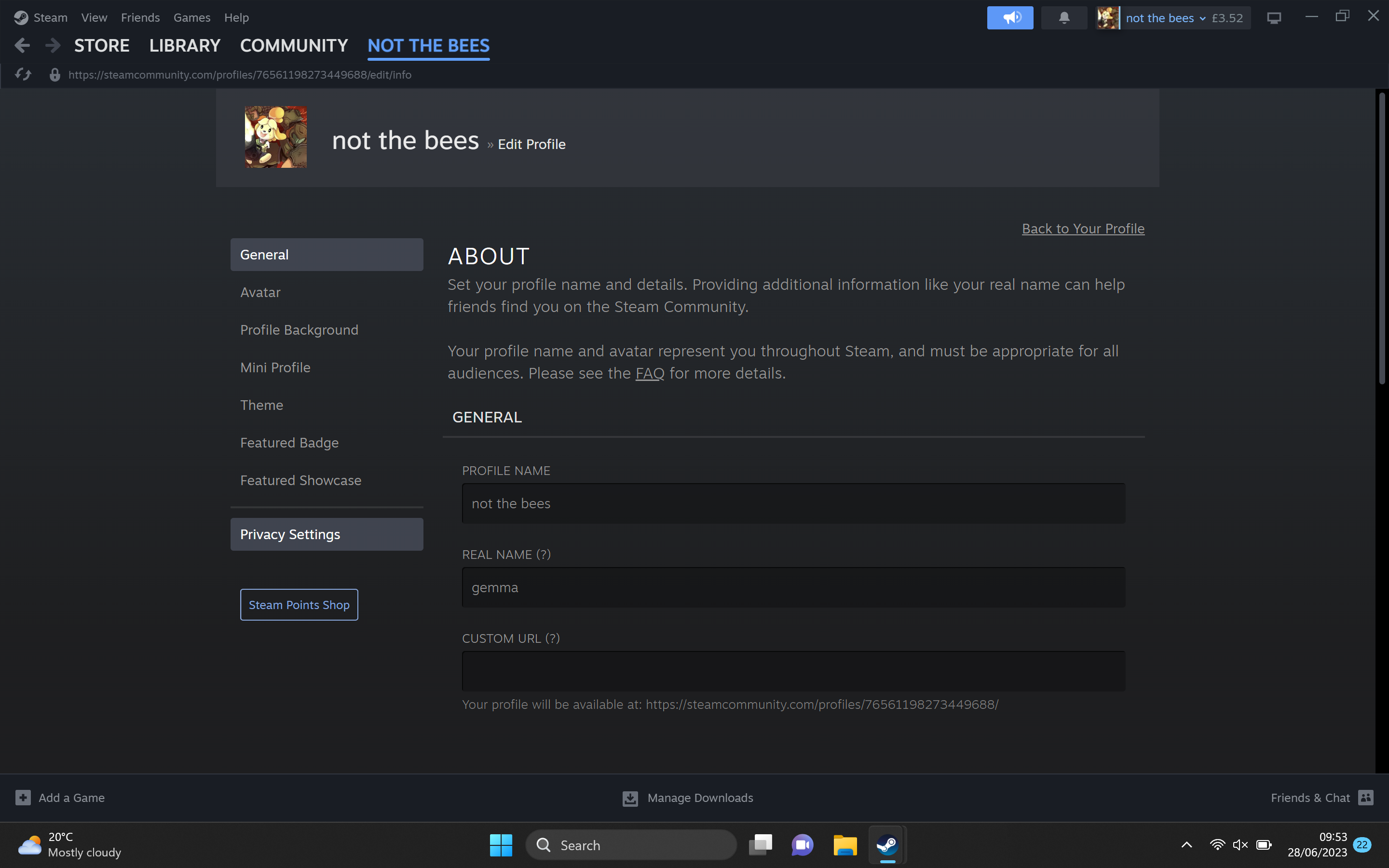Viewport: 1389px width, 868px height.
Task: Click the Friends & Chat people icon
Action: coord(1366,798)
